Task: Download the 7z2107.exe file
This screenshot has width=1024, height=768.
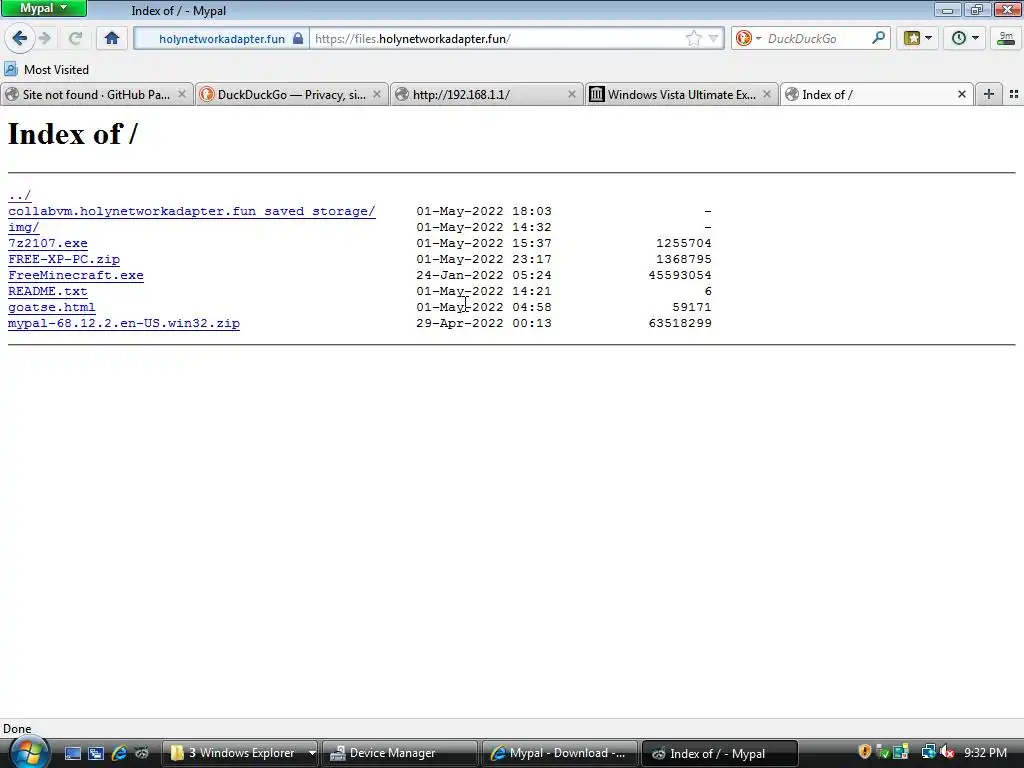Action: click(x=48, y=243)
